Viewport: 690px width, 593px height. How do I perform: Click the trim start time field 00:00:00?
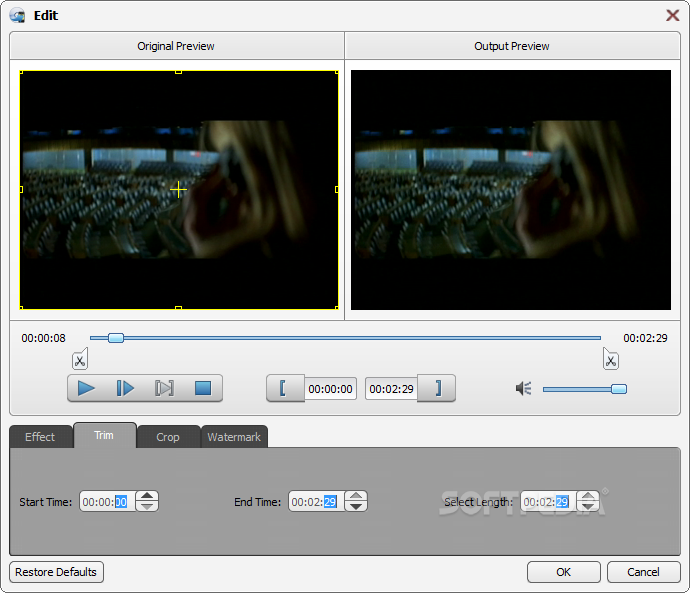330,389
